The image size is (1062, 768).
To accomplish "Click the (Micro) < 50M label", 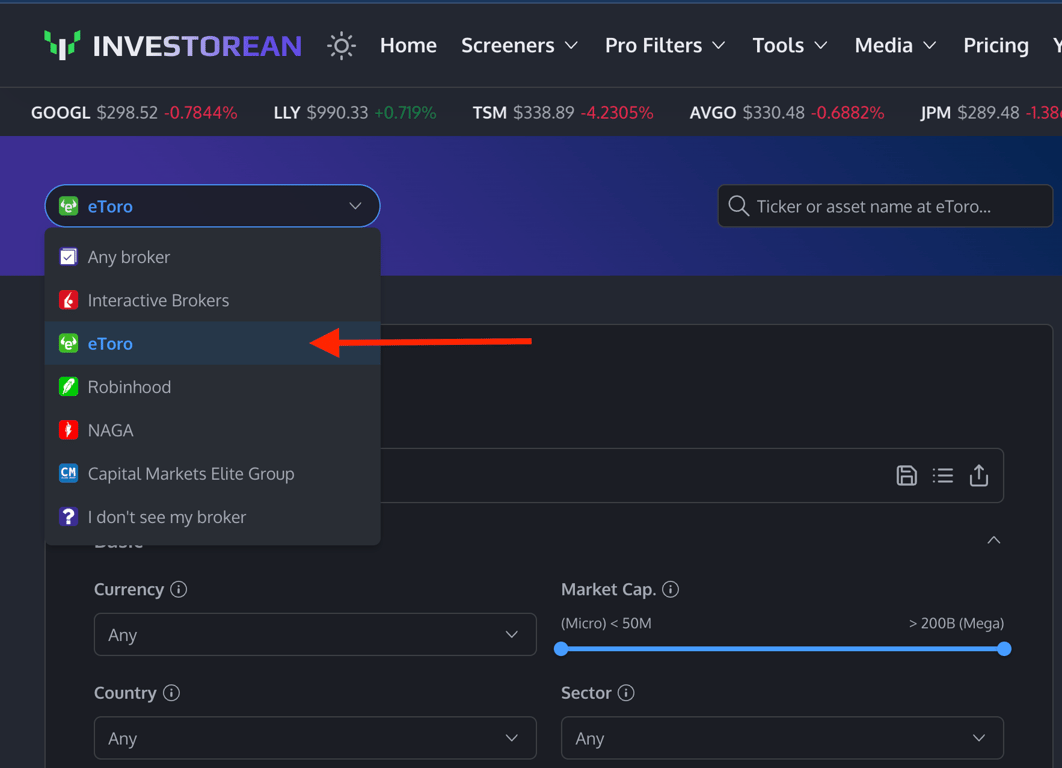I will [606, 623].
